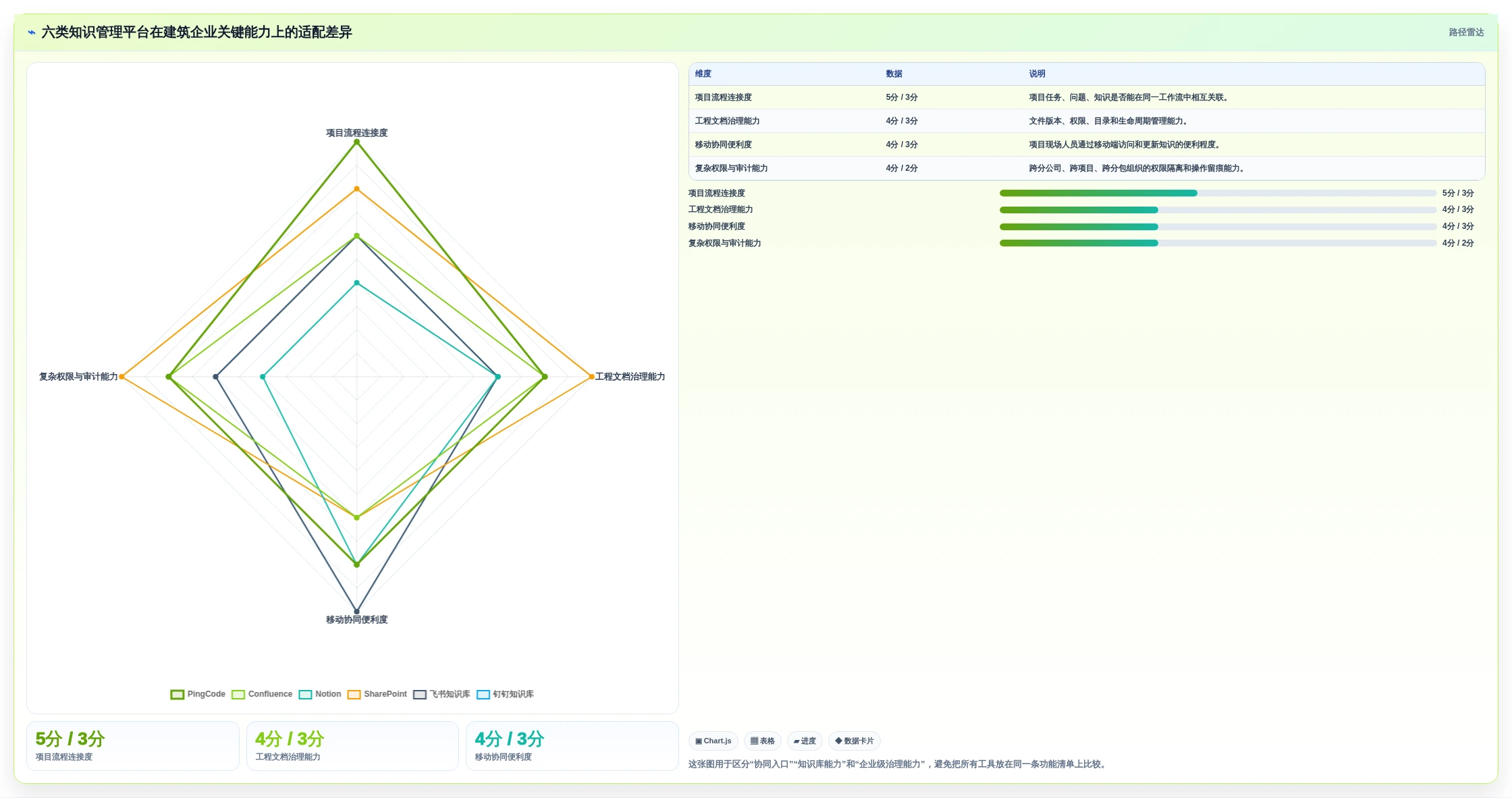
Task: Toggle 飞书知识库 series in chart legend
Action: [x=441, y=694]
